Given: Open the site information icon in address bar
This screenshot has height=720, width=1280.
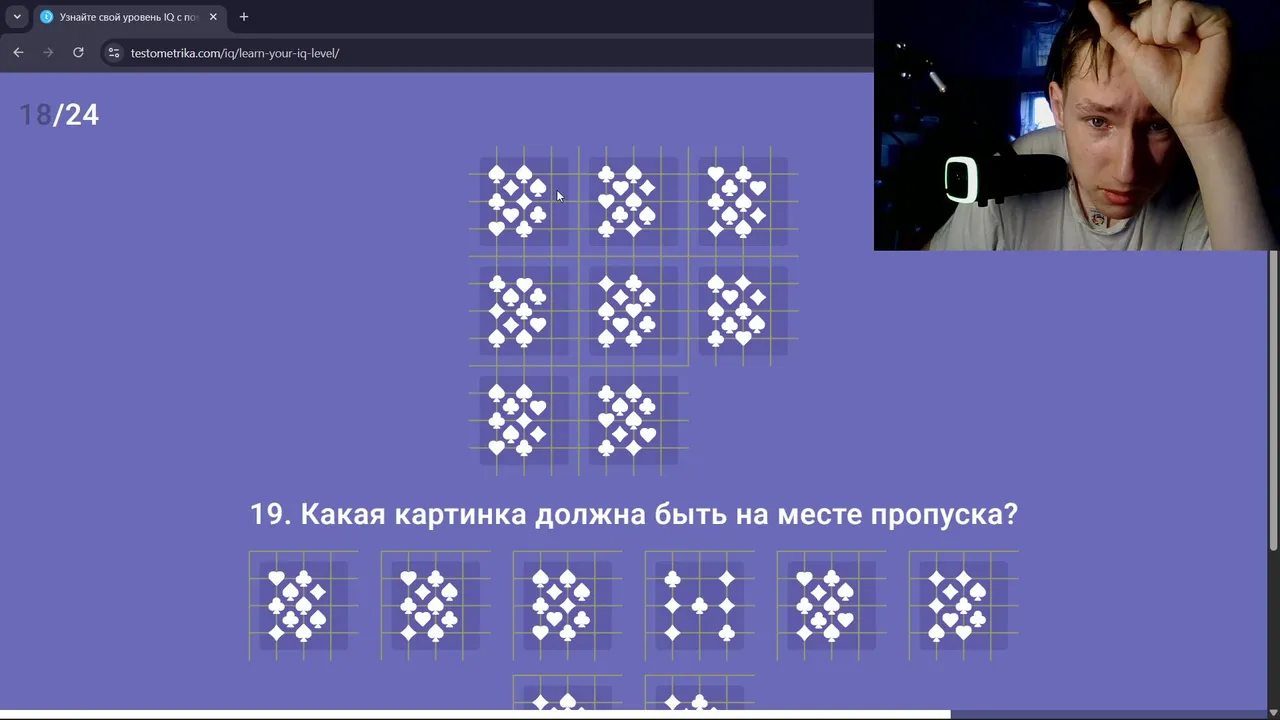Looking at the screenshot, I should [114, 53].
